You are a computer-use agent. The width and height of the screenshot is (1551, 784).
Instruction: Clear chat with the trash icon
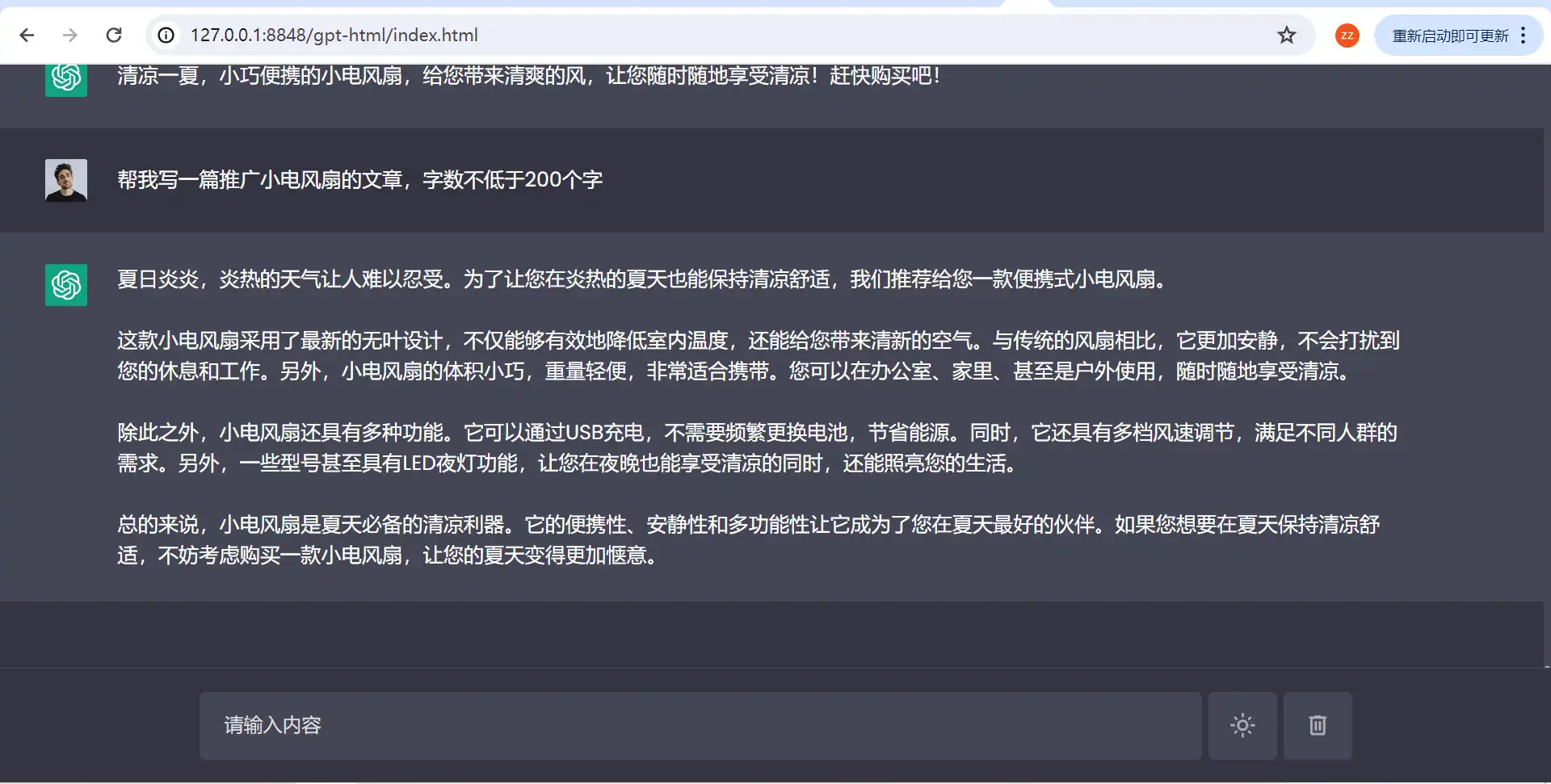1318,725
